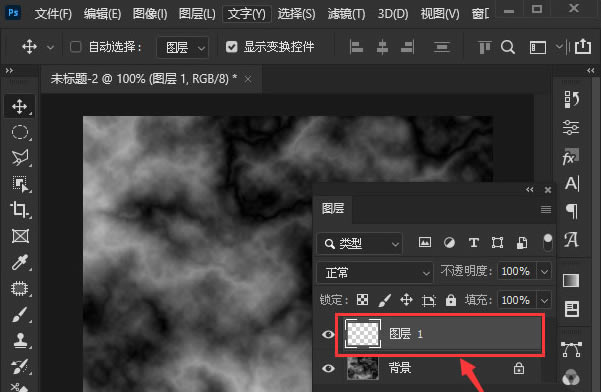
Task: Open the Libraries panel icon
Action: [x=571, y=309]
